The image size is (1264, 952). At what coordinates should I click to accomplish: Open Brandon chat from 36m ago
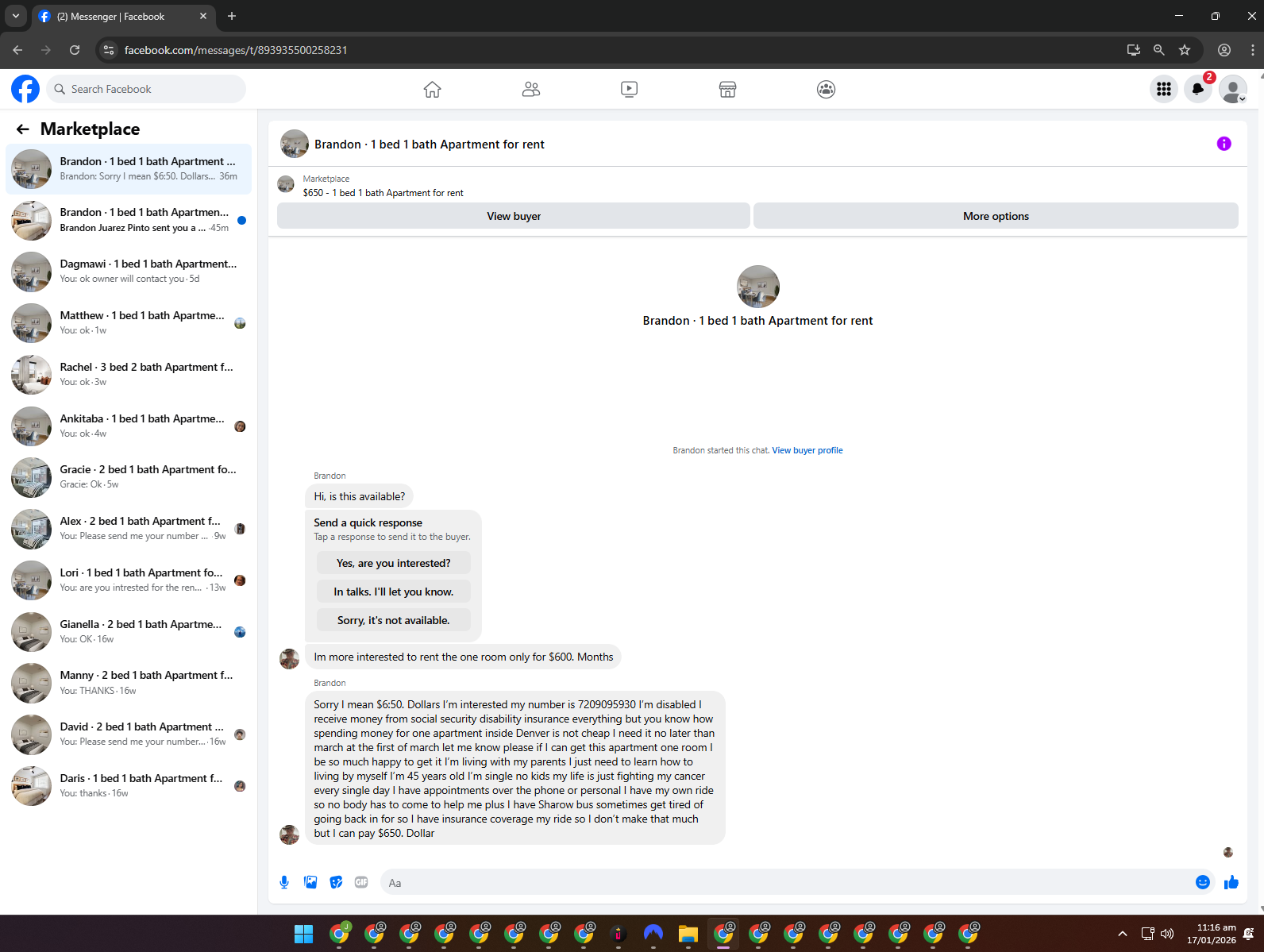click(x=129, y=168)
